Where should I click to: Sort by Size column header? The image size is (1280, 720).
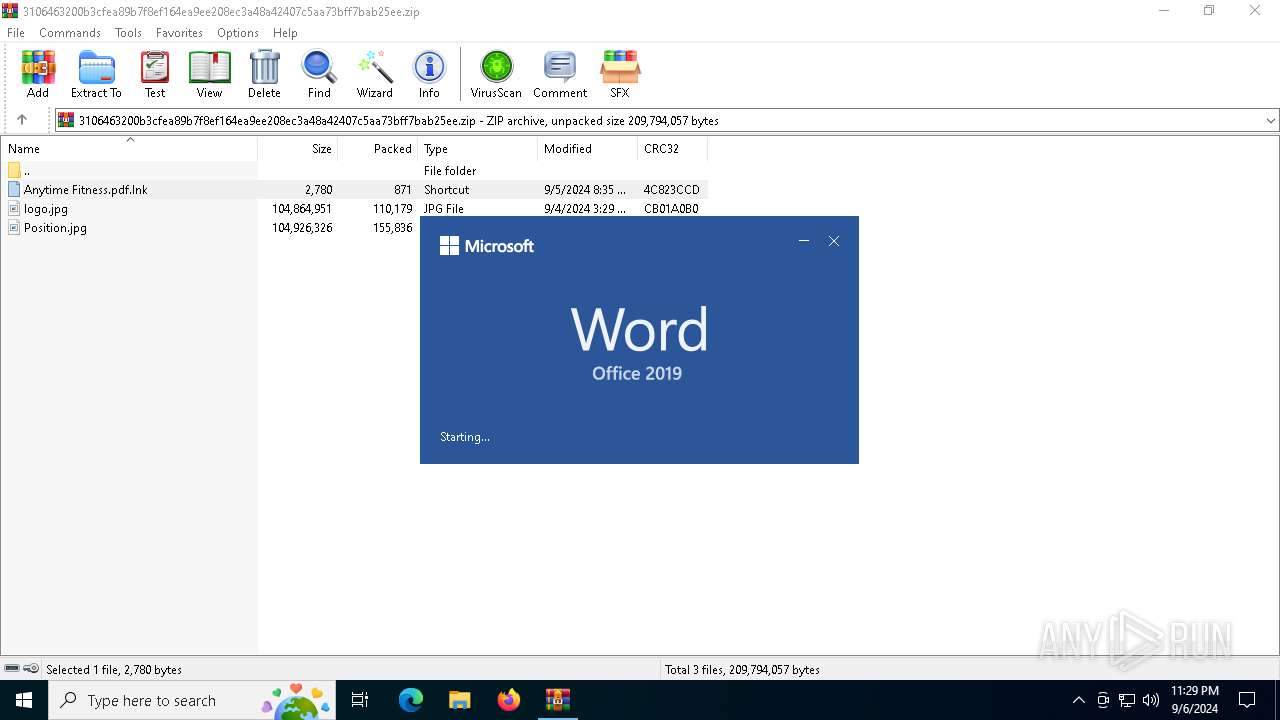[x=298, y=148]
